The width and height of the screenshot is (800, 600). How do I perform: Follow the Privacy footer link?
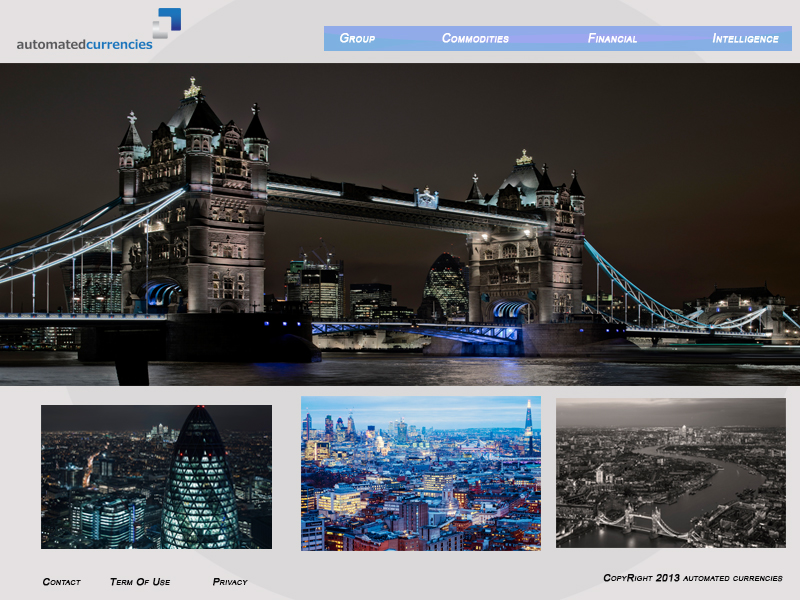point(230,582)
